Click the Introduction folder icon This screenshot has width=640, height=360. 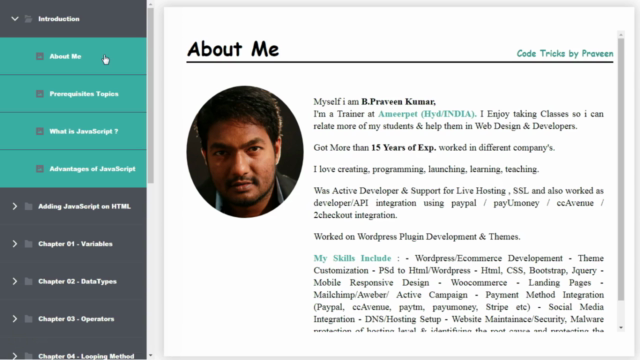(29, 19)
